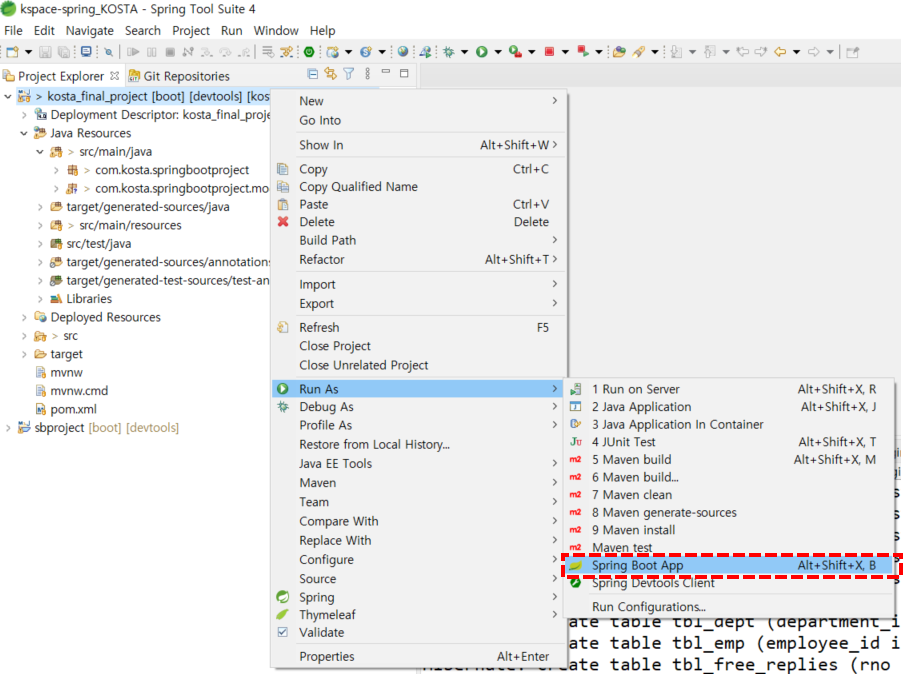Click the globe web browser toolbar icon
The height and width of the screenshot is (674, 903).
(403, 52)
